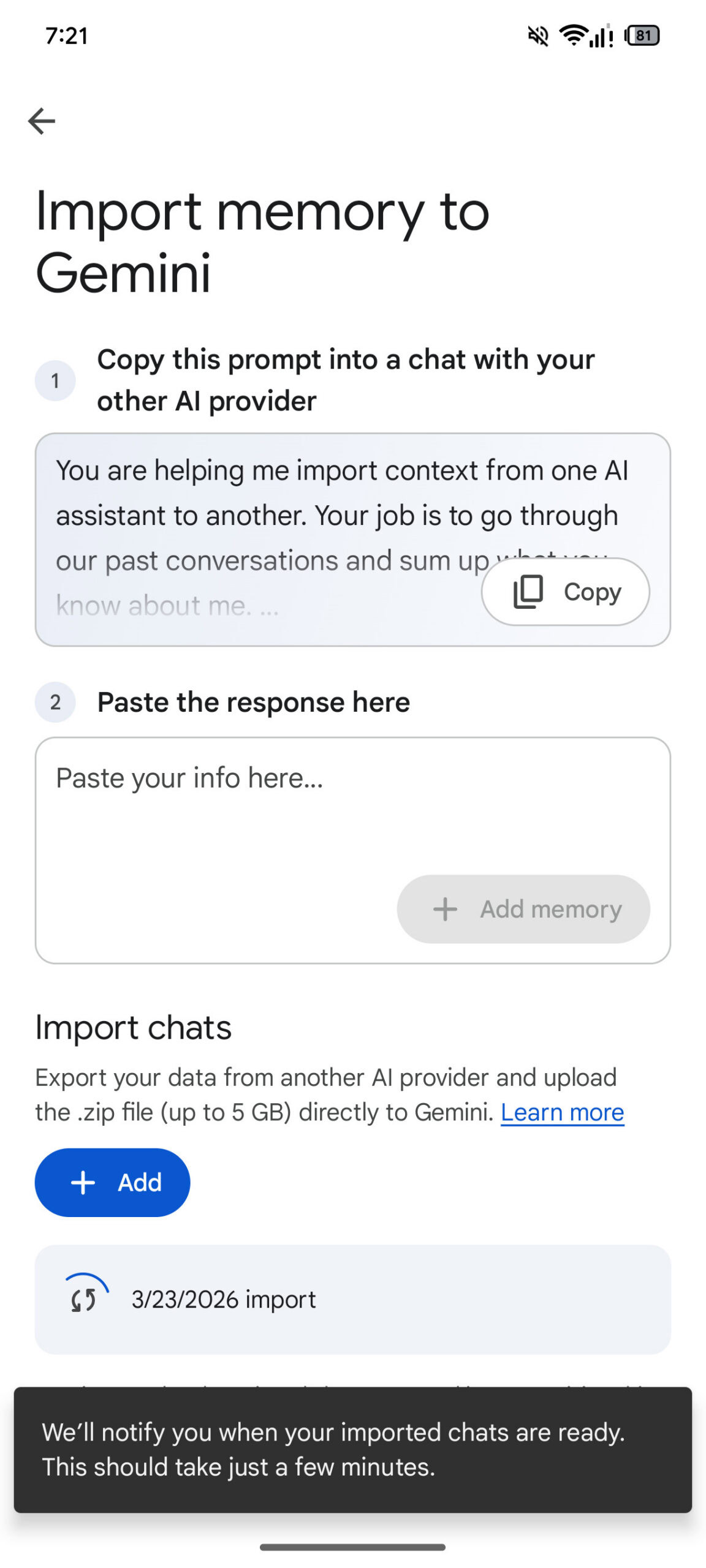The height and width of the screenshot is (1568, 706).
Task: Tap the 'Import chats' section heading
Action: click(x=133, y=1027)
